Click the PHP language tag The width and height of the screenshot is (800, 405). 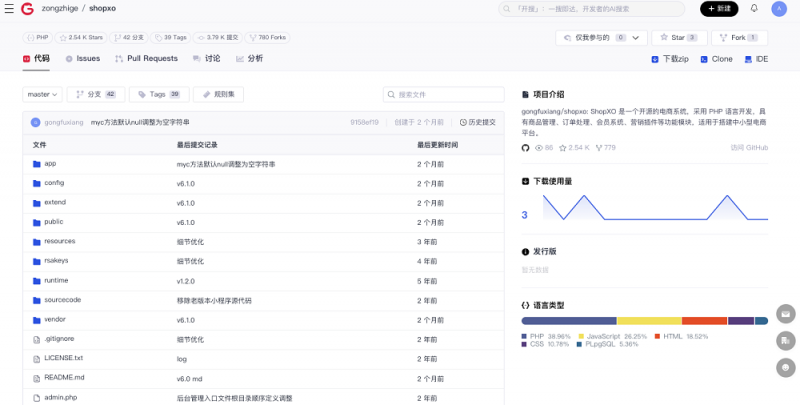pos(37,38)
